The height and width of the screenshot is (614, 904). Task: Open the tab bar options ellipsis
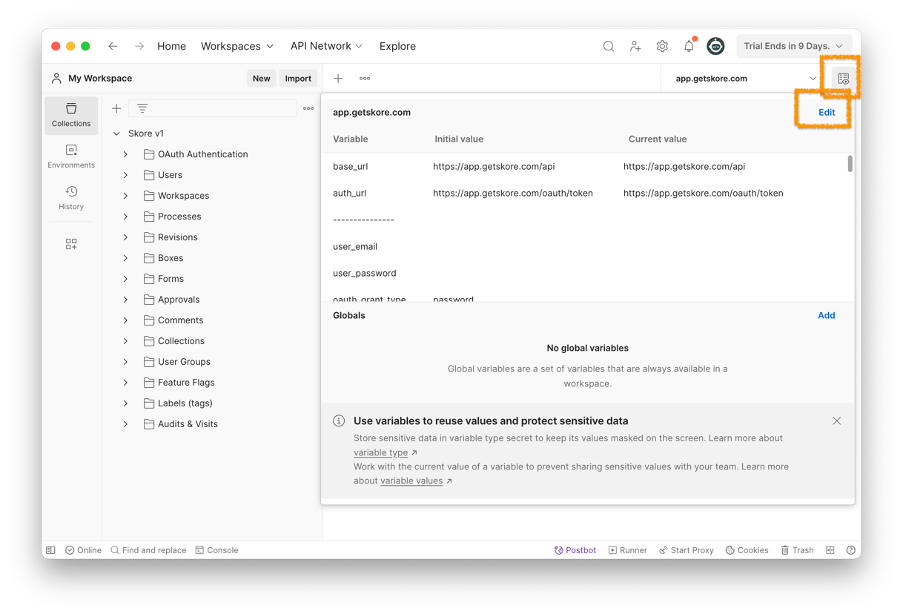[x=365, y=78]
